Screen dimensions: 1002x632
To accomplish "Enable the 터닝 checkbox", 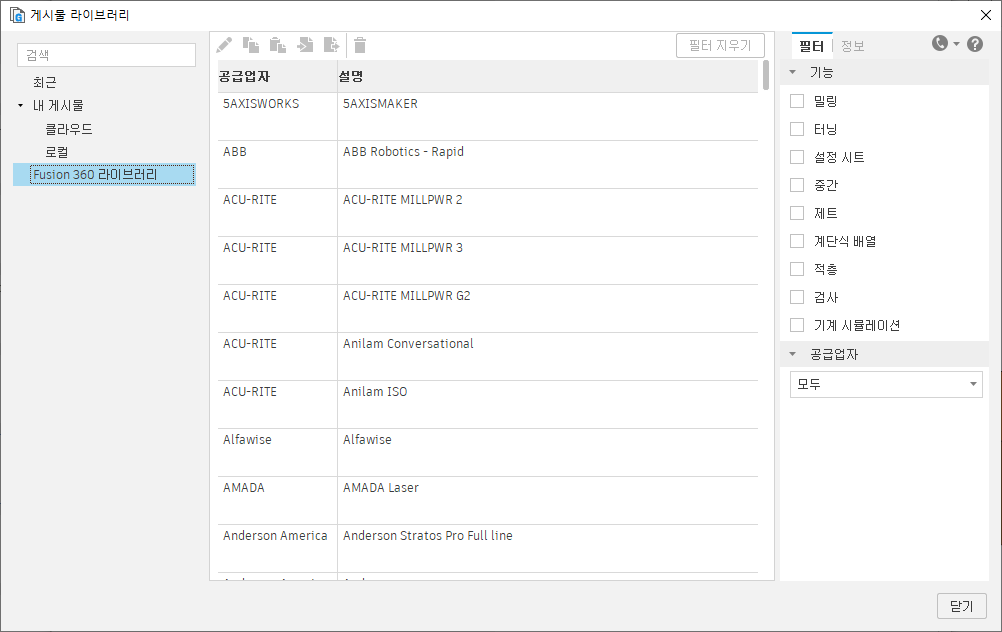I will 797,129.
